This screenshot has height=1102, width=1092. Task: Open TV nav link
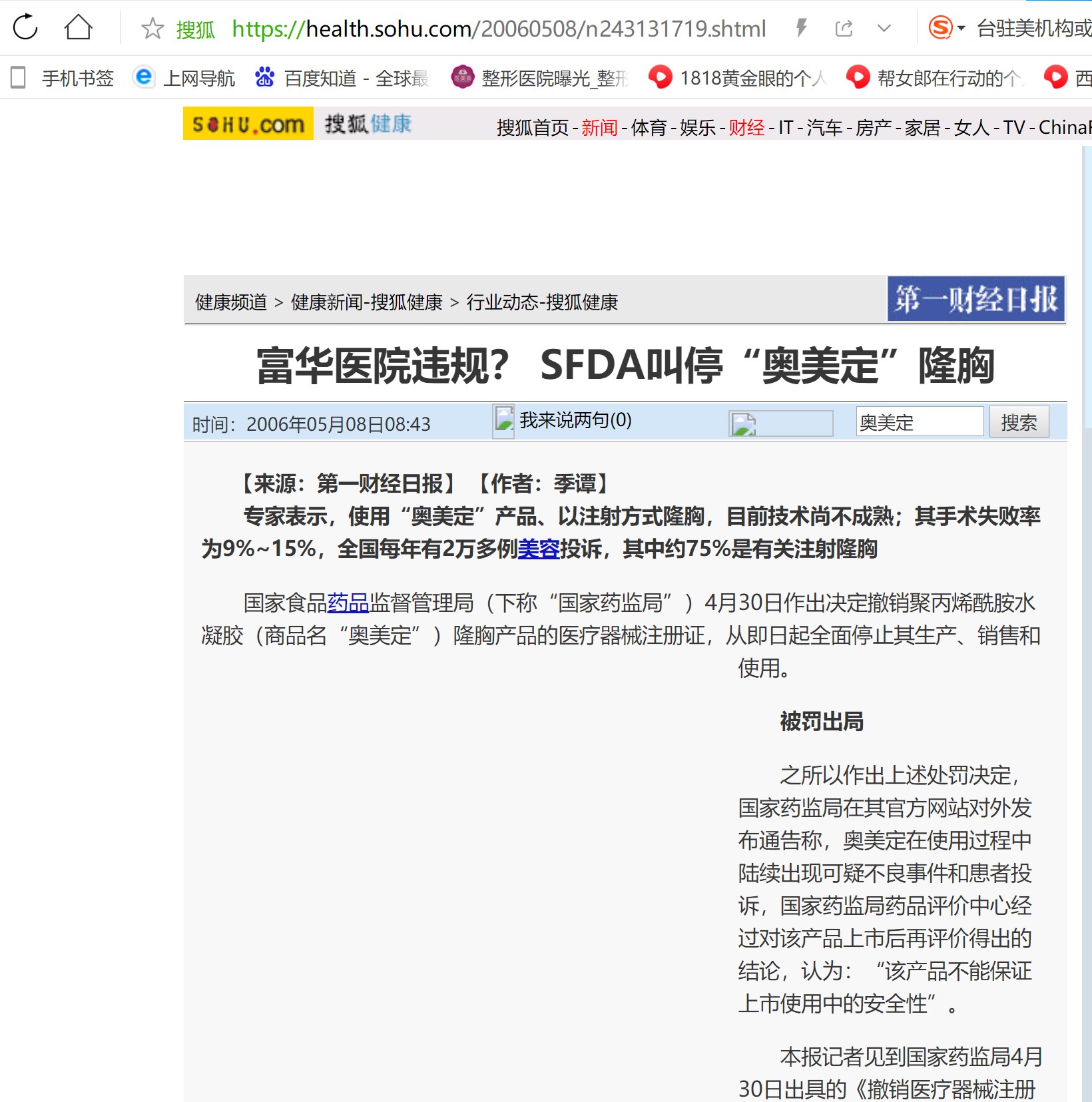pos(1015,127)
